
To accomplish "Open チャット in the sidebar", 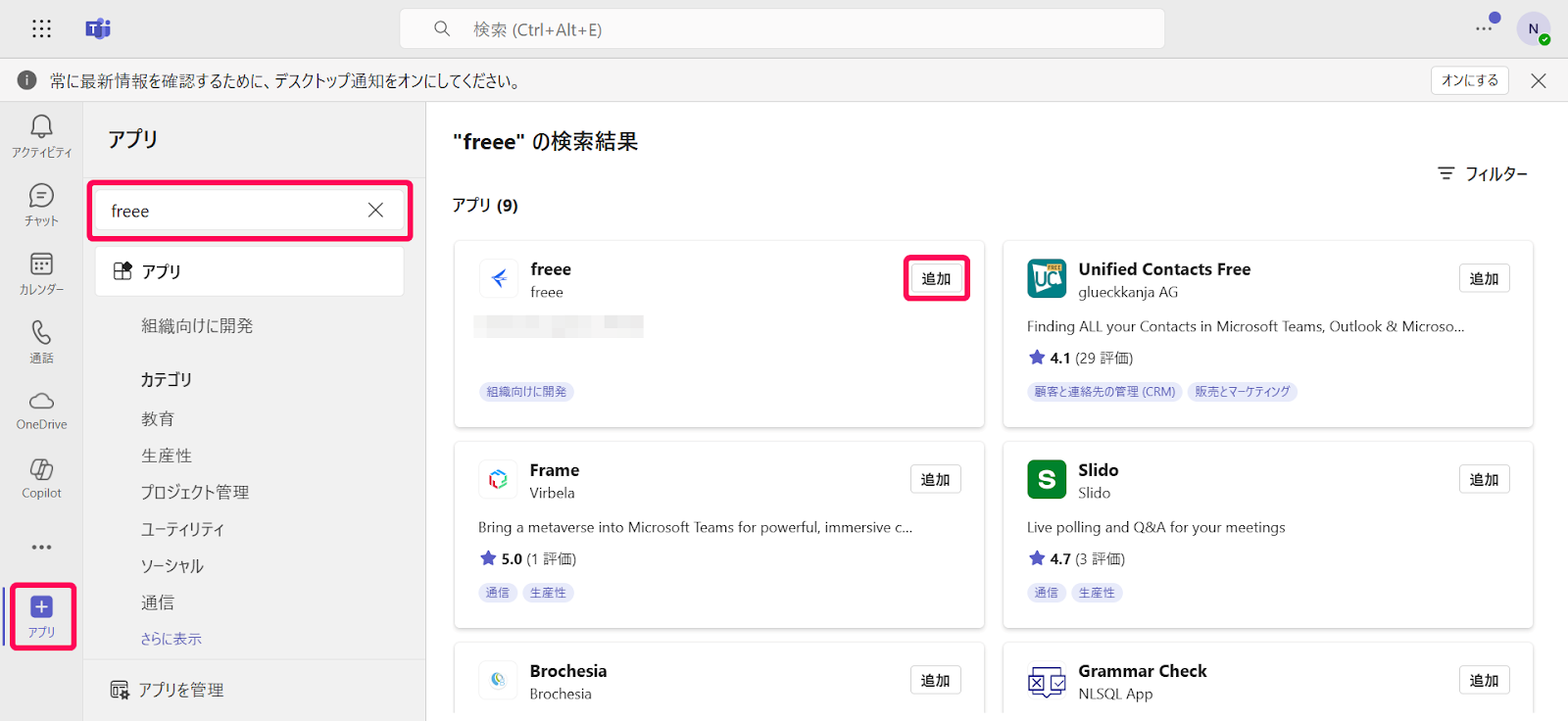I will point(41,205).
